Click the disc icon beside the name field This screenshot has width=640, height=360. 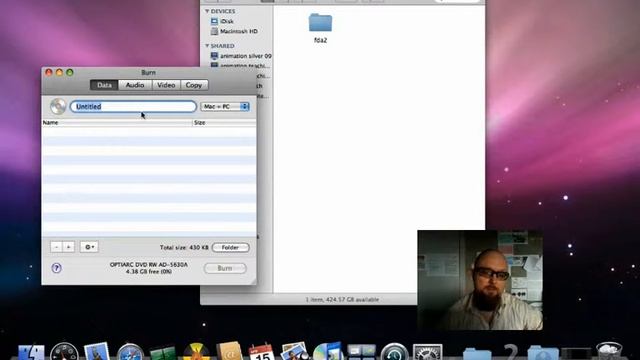click(58, 107)
